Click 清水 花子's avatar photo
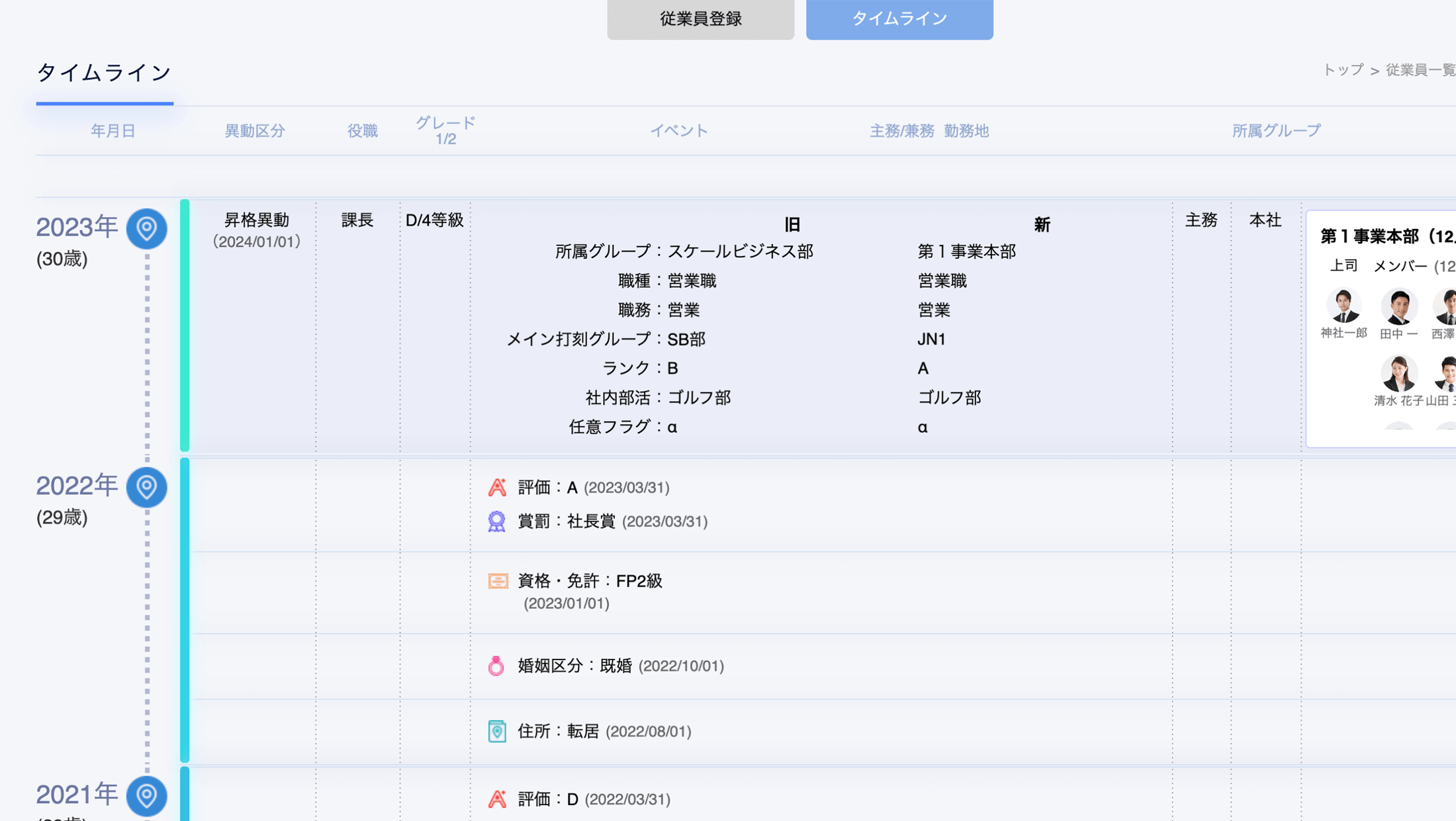 tap(1398, 374)
